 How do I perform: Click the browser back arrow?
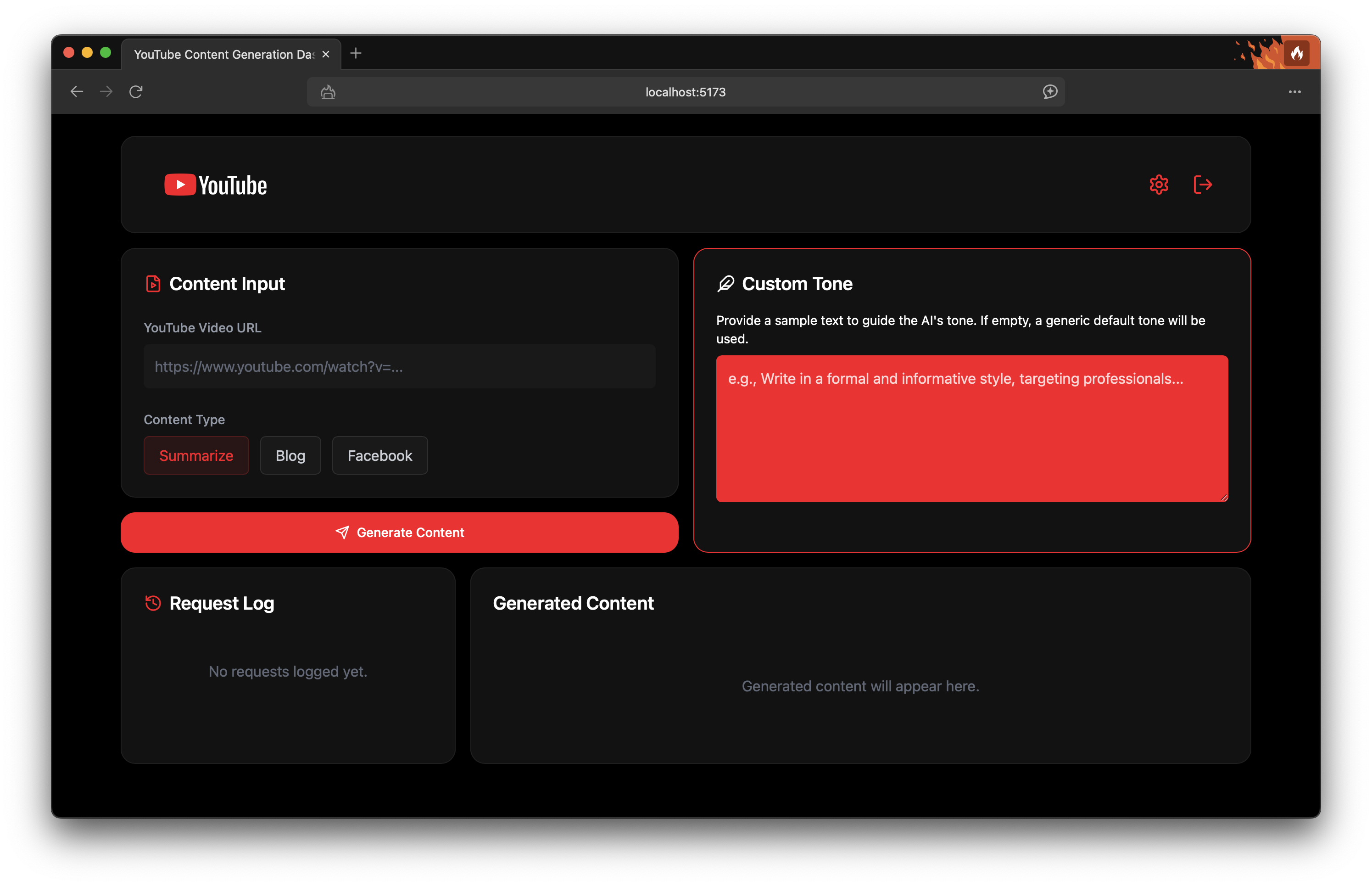click(77, 91)
